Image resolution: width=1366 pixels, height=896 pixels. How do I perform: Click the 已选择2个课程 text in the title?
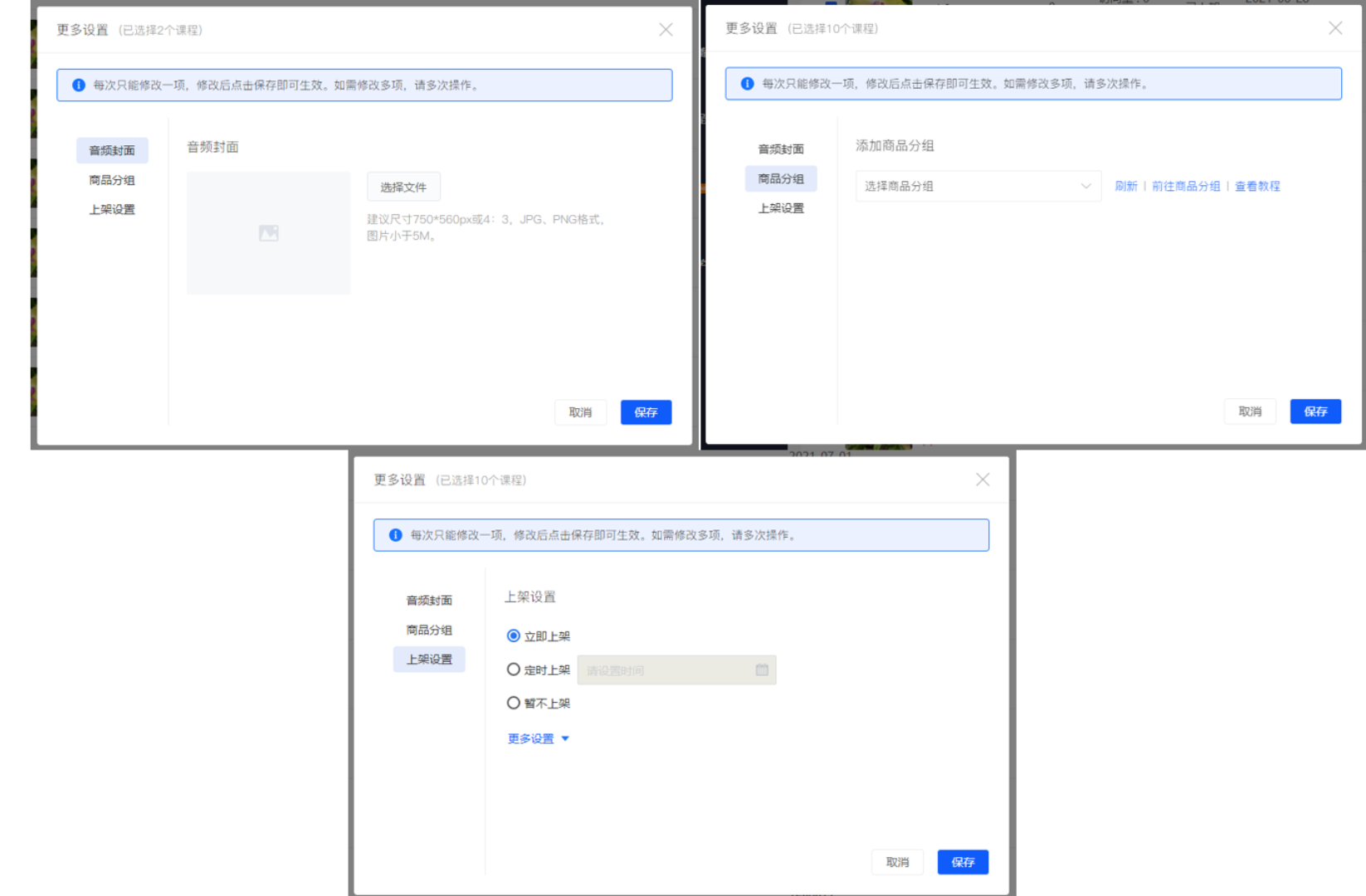point(160,30)
